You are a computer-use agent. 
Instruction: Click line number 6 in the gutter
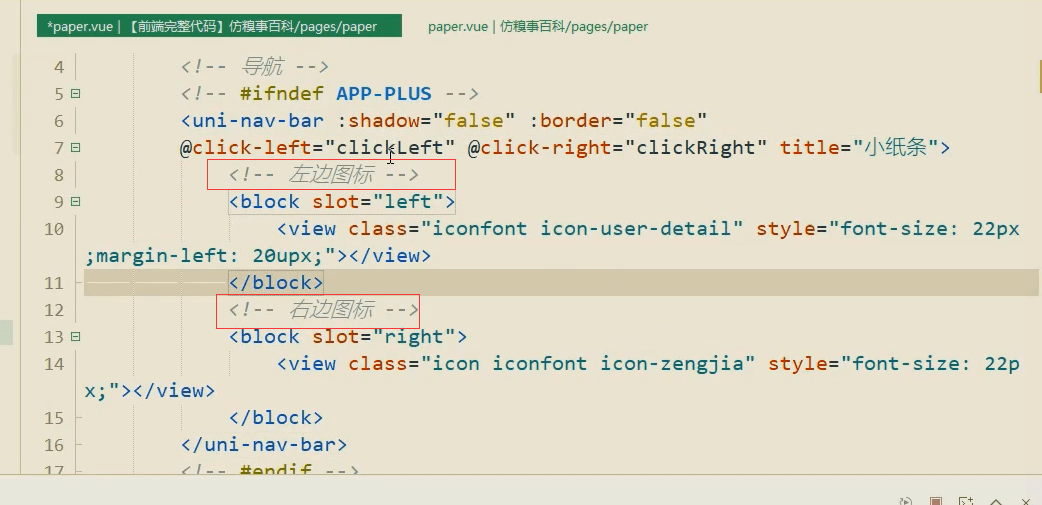[x=59, y=121]
